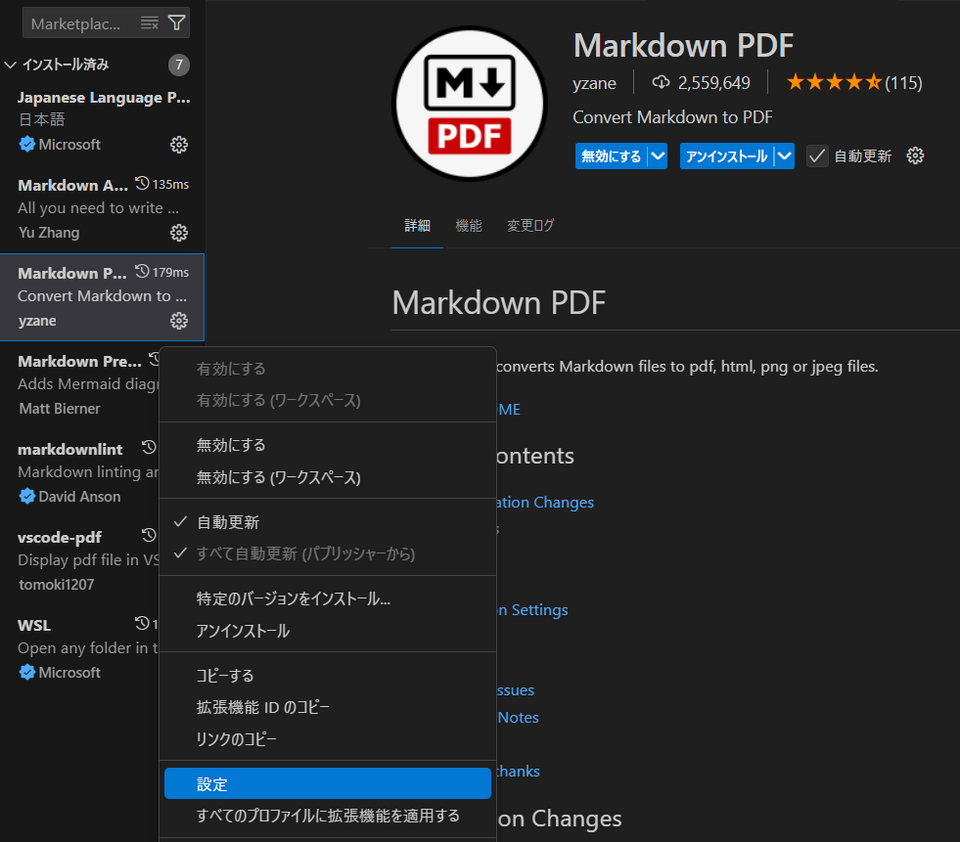Click gear icon on Markdown PDF list item

coord(179,321)
